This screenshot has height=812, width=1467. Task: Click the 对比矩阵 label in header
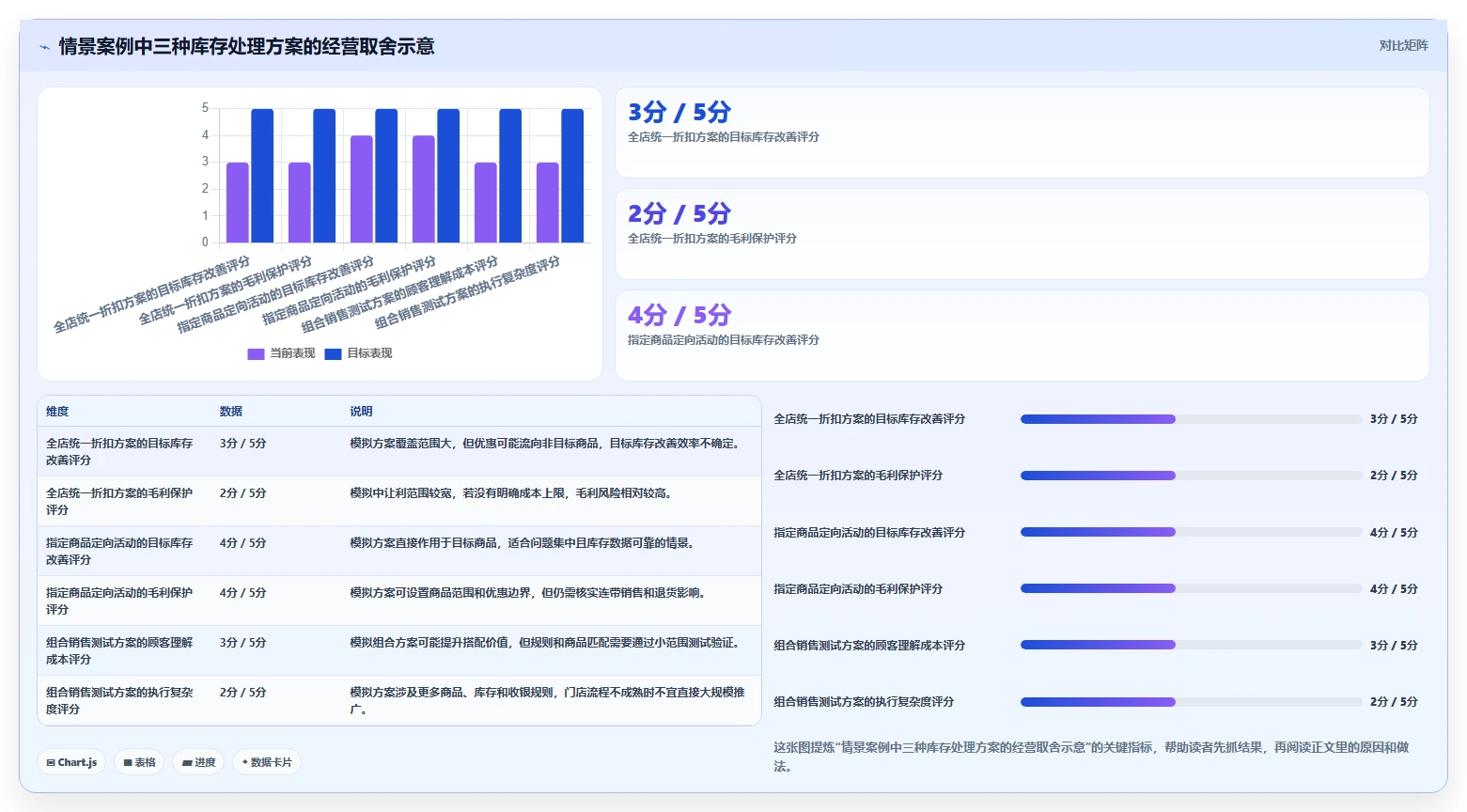tap(1403, 46)
